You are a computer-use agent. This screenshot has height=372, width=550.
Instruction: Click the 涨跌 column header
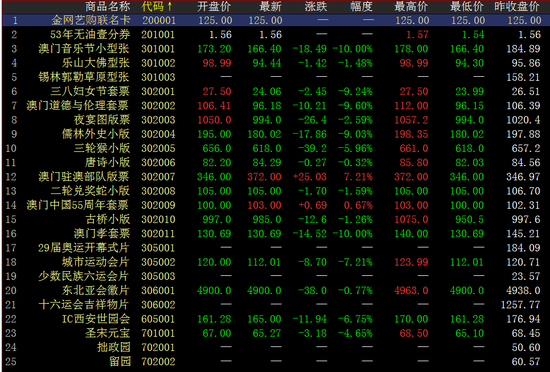(x=316, y=6)
